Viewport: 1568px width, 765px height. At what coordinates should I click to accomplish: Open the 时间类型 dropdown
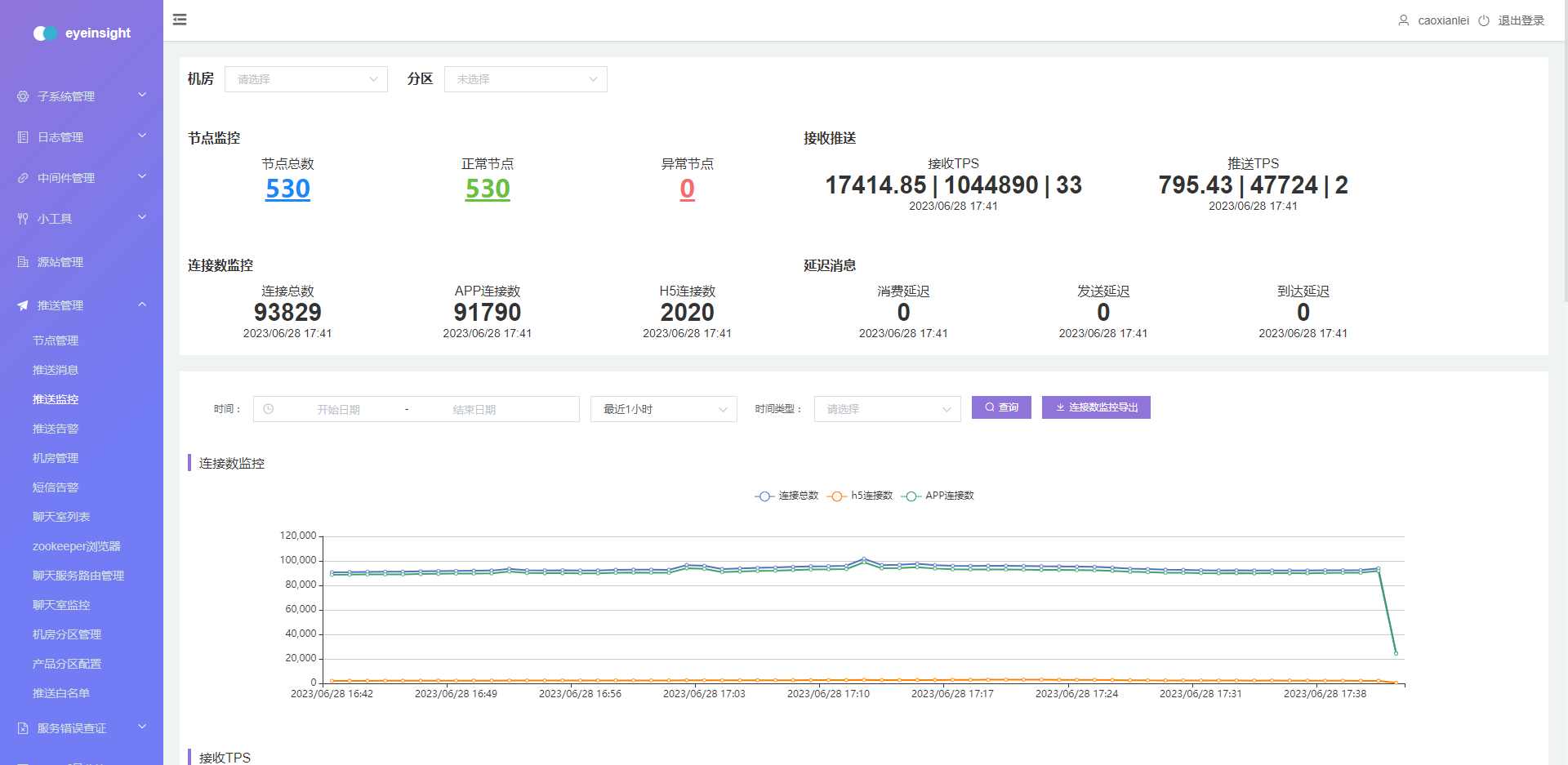(x=888, y=409)
